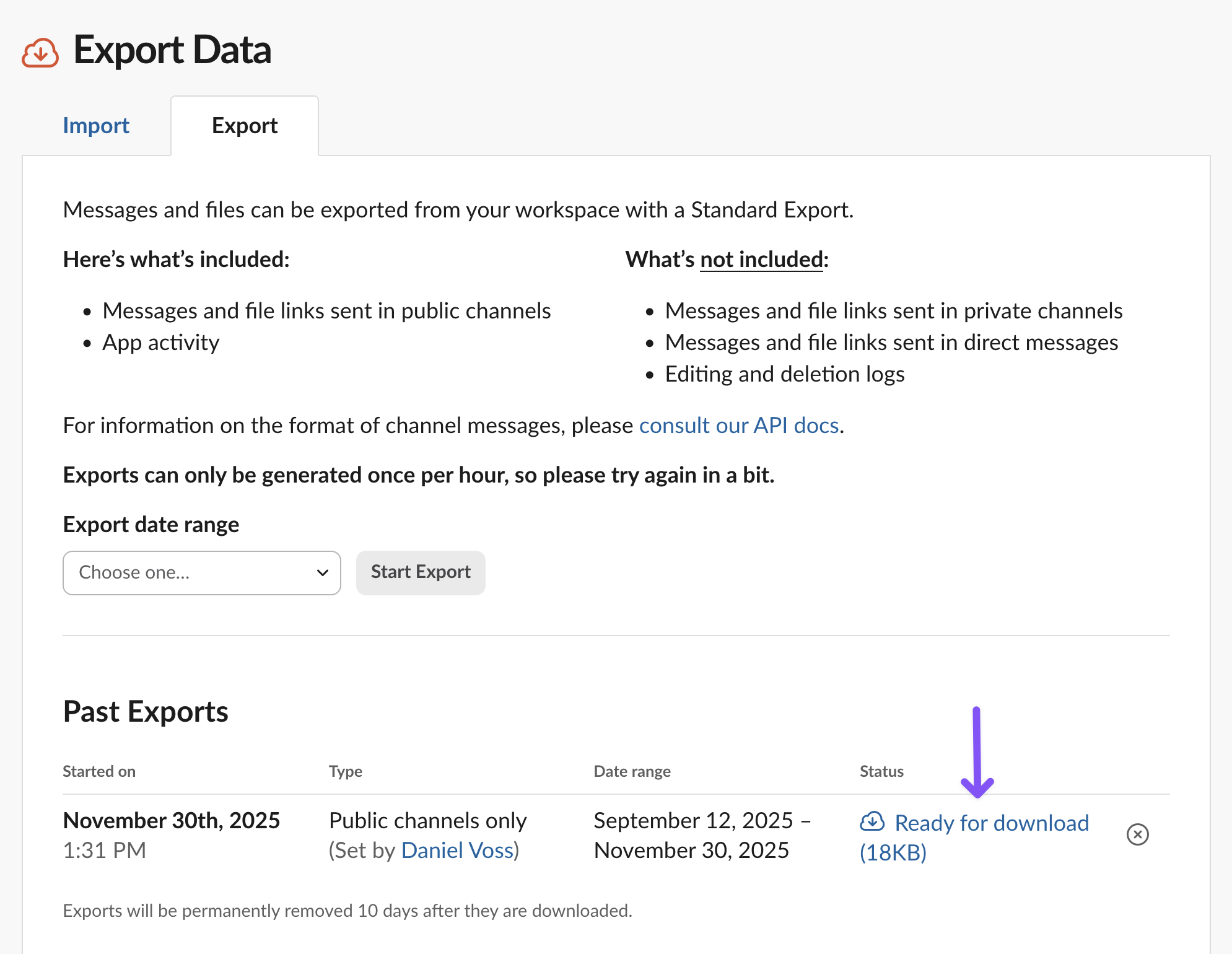1232x954 pixels.
Task: Click the Status column header
Action: (x=881, y=771)
